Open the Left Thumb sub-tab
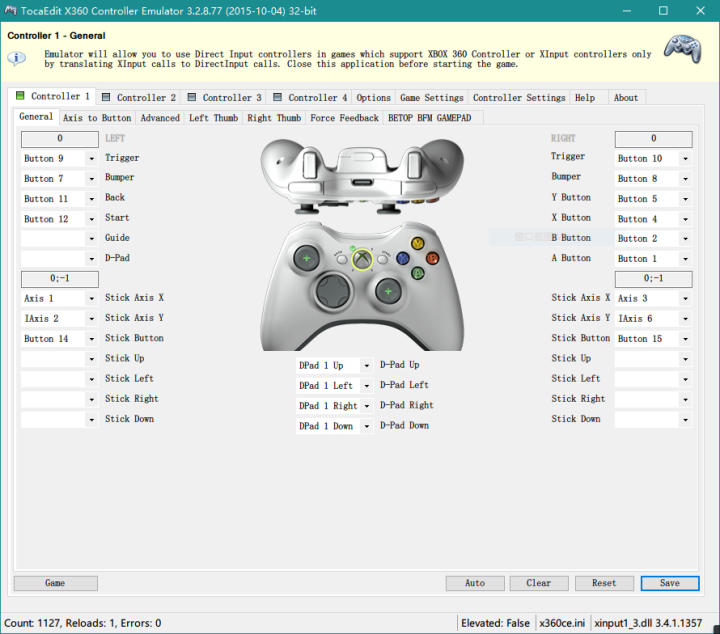The width and height of the screenshot is (720, 634). coord(214,118)
